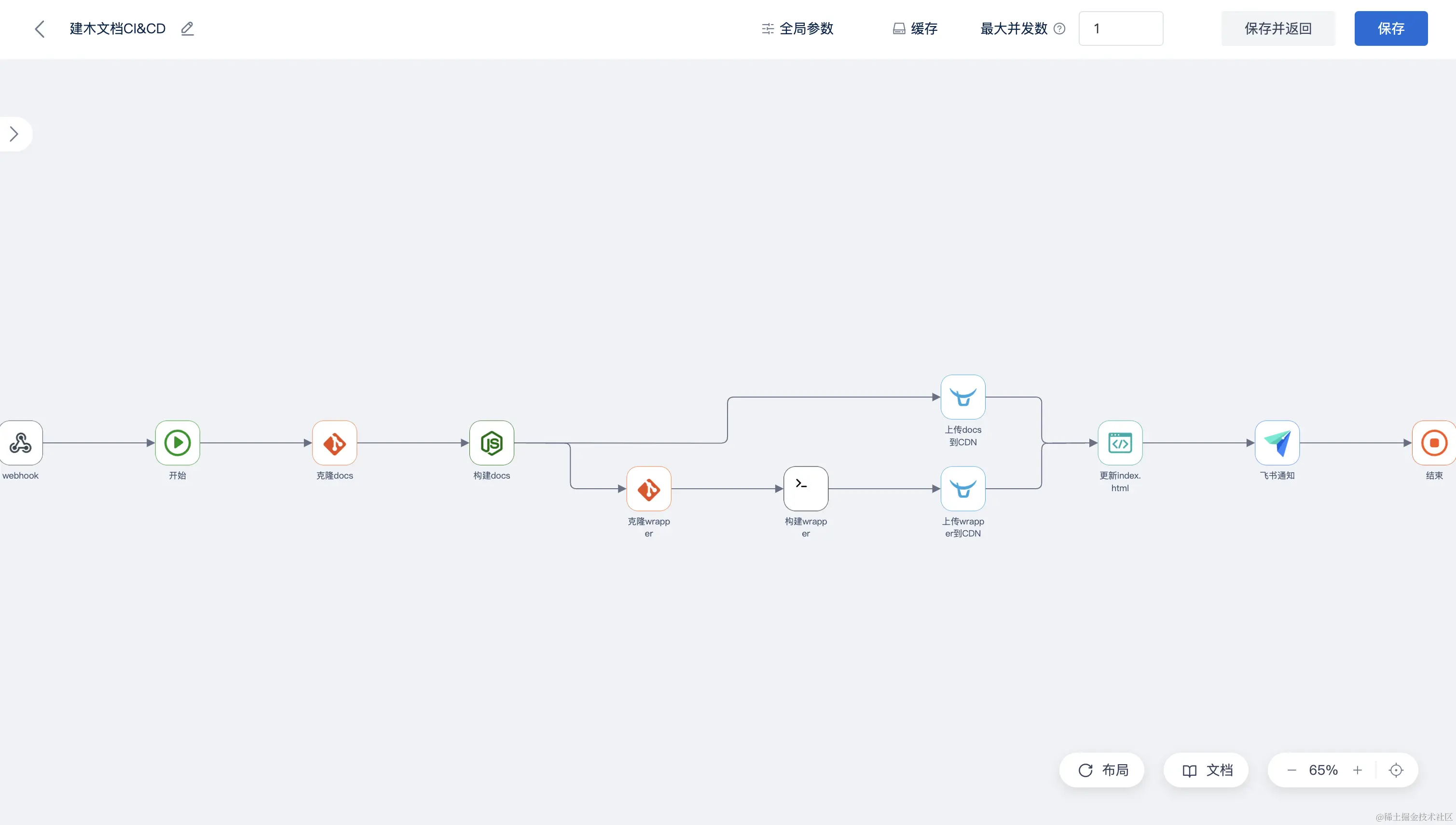
Task: Click the green 开始 start node
Action: coord(178,442)
